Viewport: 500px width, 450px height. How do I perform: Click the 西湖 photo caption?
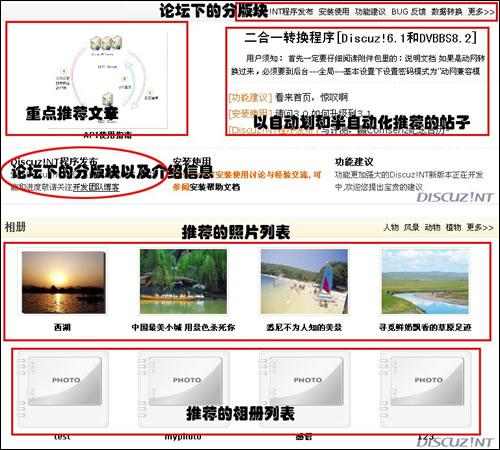pyautogui.click(x=62, y=327)
